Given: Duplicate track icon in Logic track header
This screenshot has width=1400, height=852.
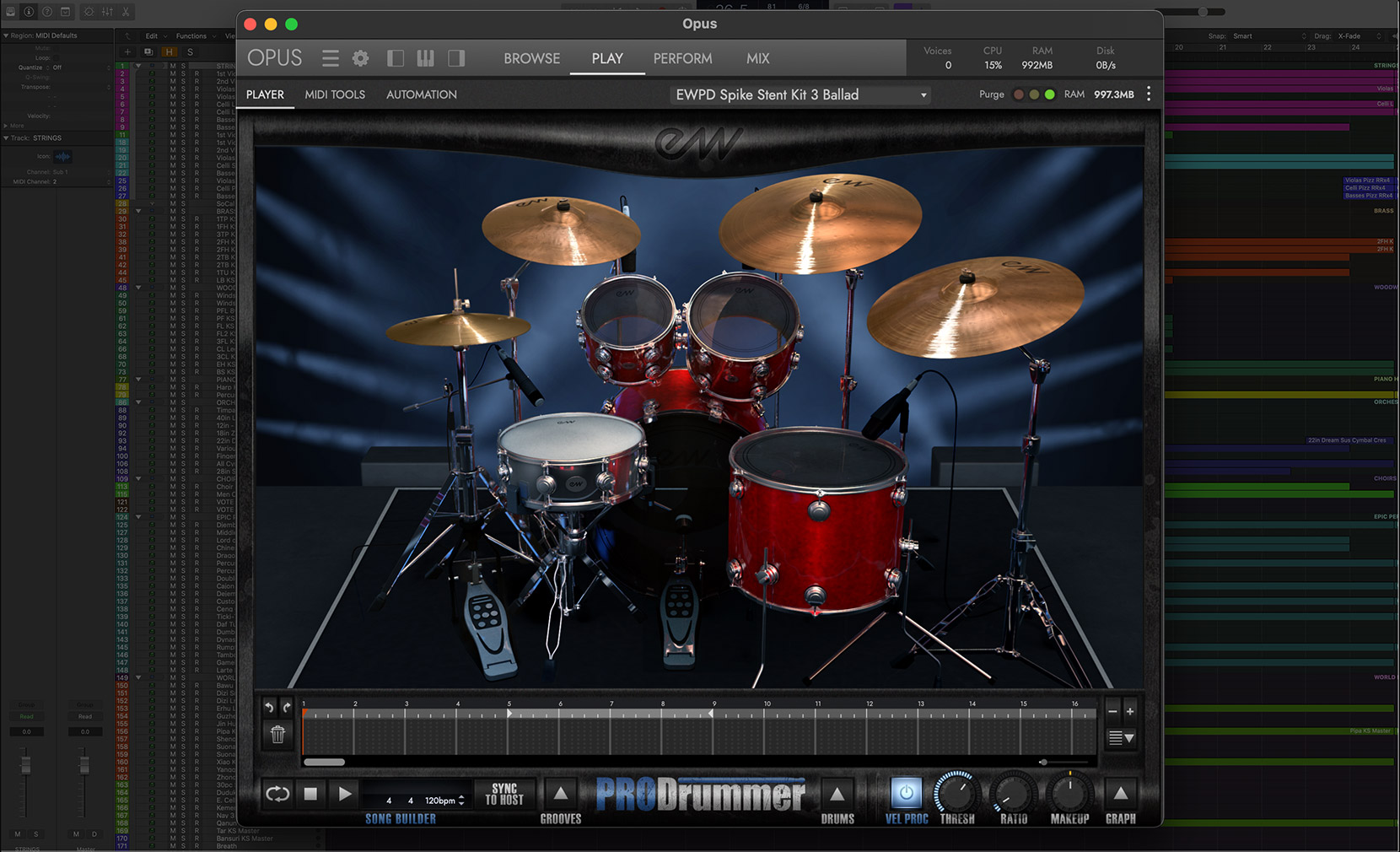Looking at the screenshot, I should coord(148,51).
